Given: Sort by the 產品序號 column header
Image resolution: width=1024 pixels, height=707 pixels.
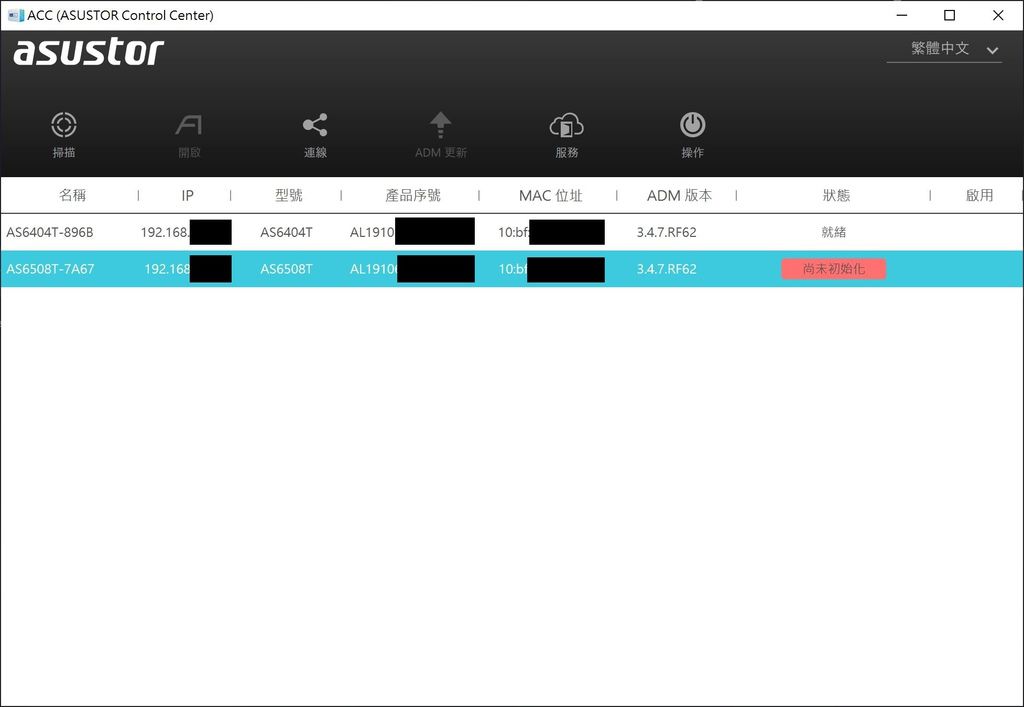Looking at the screenshot, I should click(413, 195).
